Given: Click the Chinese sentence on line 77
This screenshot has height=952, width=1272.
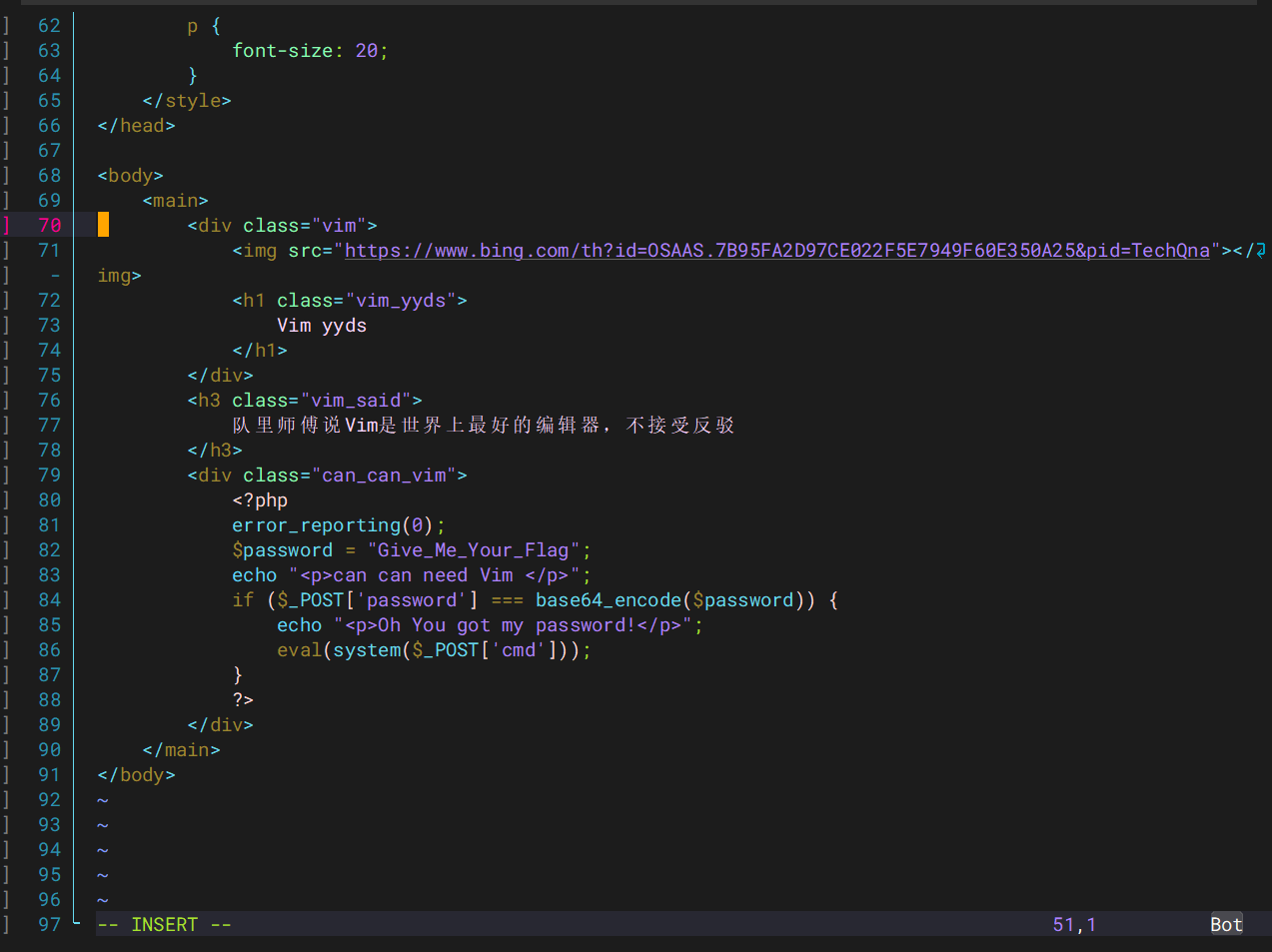Looking at the screenshot, I should coord(483,426).
